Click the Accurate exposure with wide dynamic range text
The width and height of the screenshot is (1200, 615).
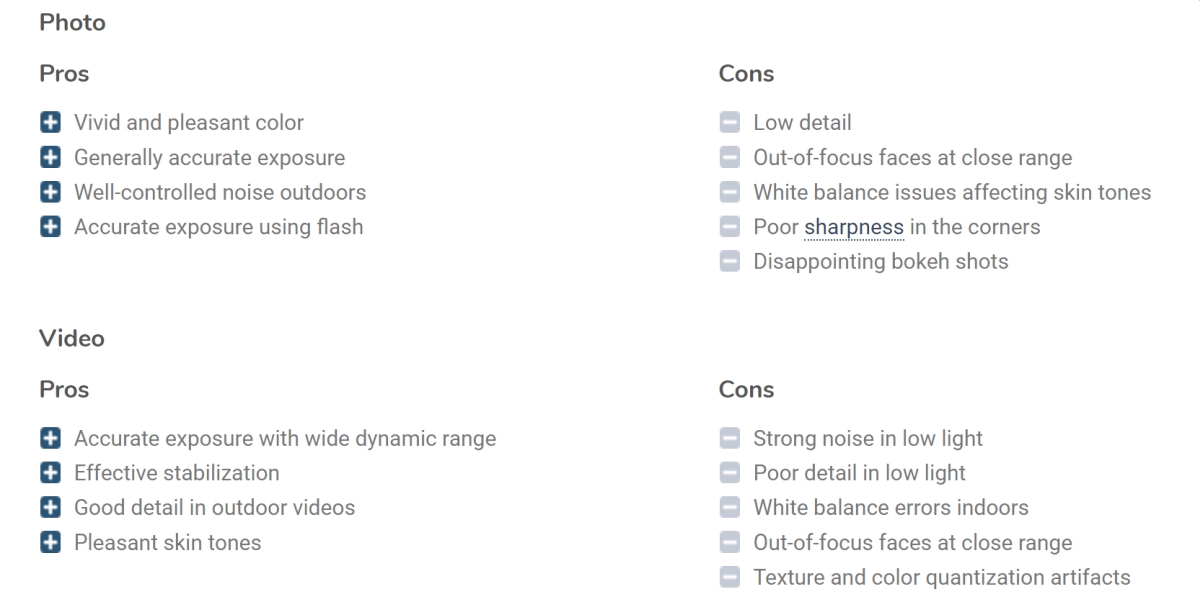pos(285,438)
